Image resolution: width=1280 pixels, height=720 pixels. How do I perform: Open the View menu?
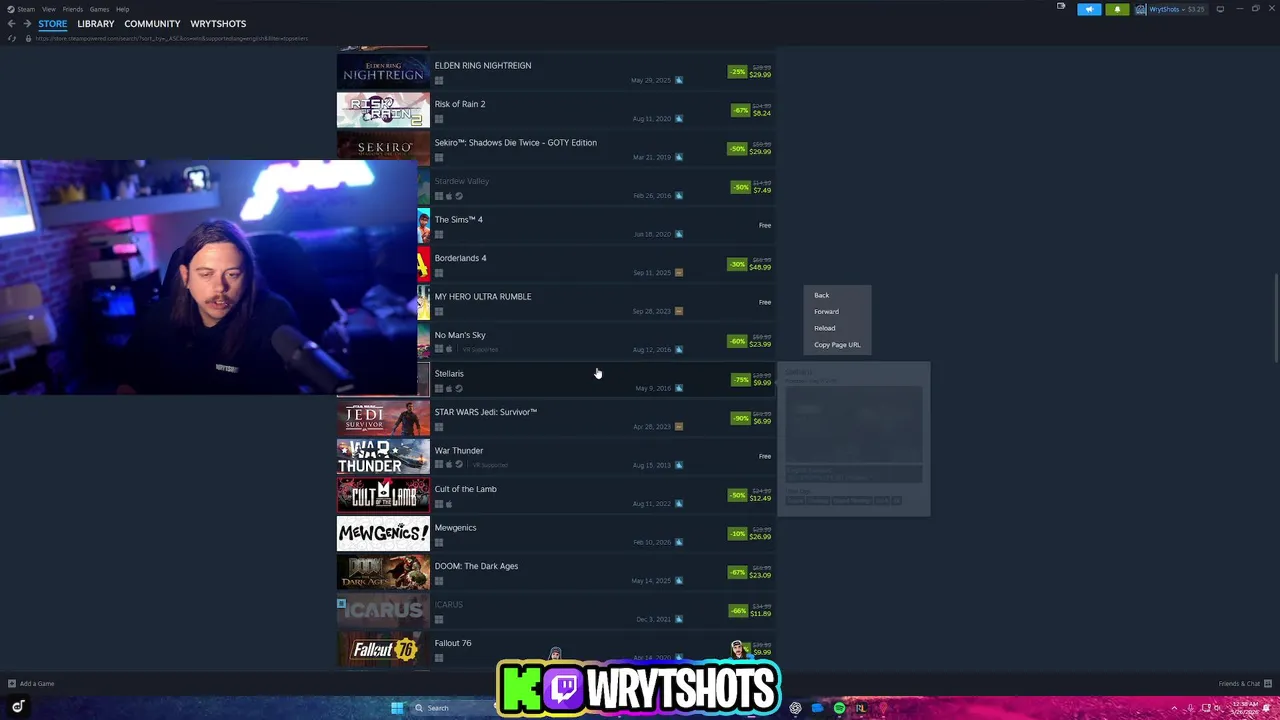click(x=48, y=9)
